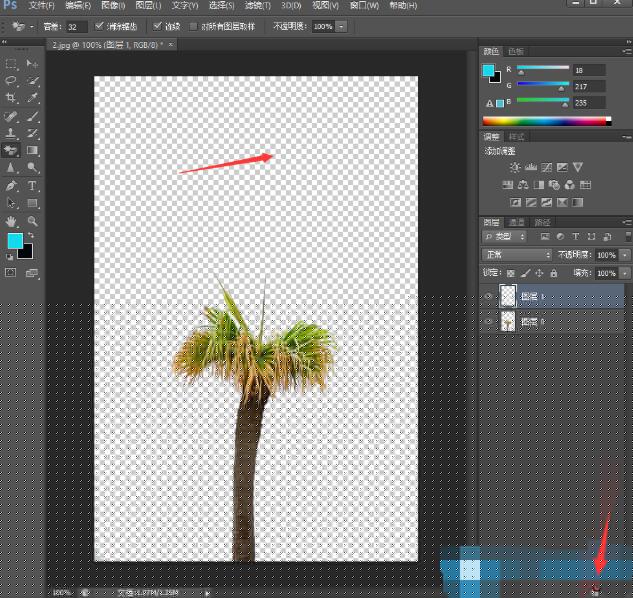Select the Rectangular Marquee tool

(x=12, y=63)
